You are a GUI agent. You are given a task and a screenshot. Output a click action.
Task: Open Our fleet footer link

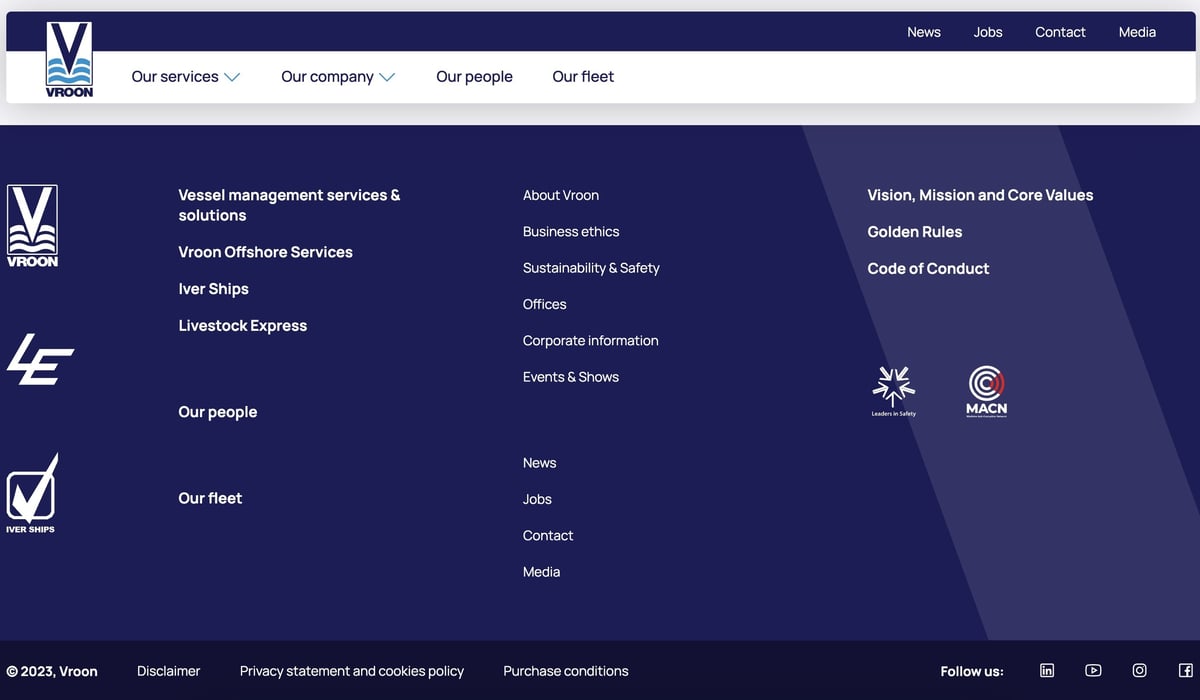point(210,498)
